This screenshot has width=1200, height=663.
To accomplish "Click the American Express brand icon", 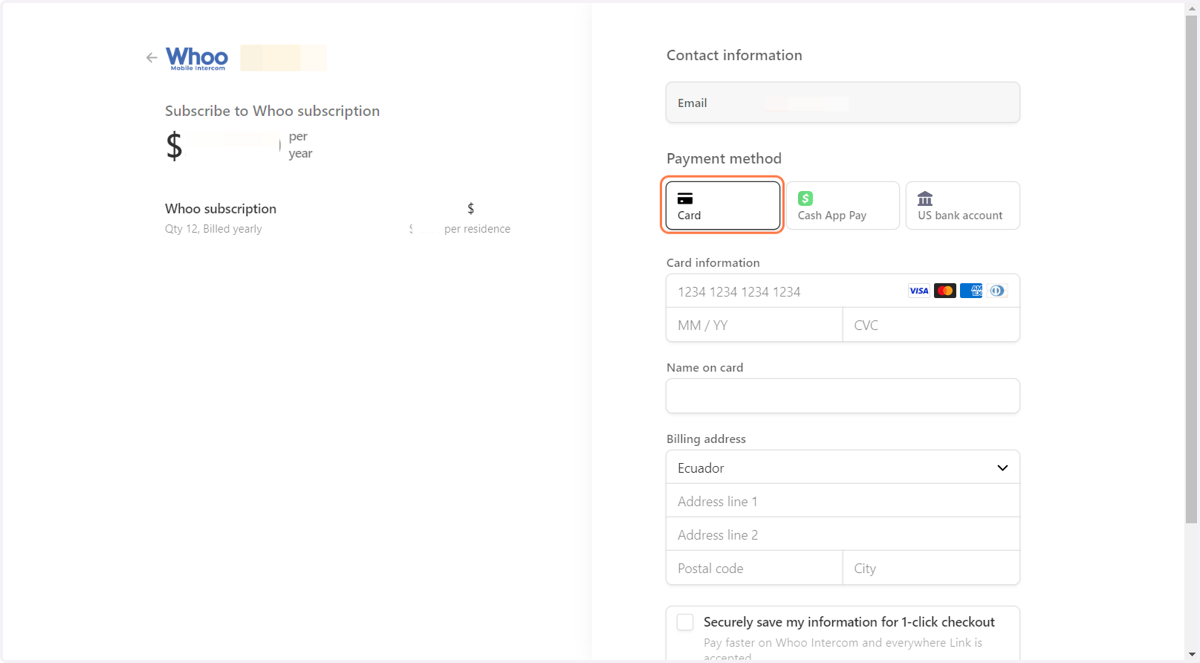I will 971,291.
